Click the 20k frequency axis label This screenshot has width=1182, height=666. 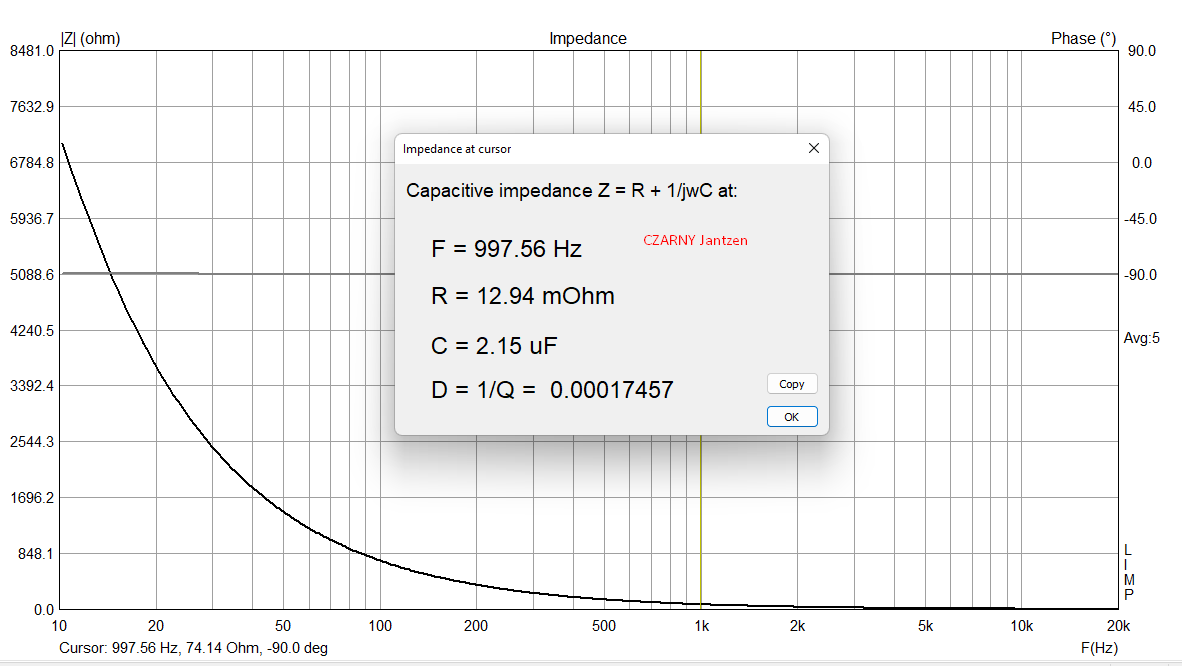click(1118, 626)
